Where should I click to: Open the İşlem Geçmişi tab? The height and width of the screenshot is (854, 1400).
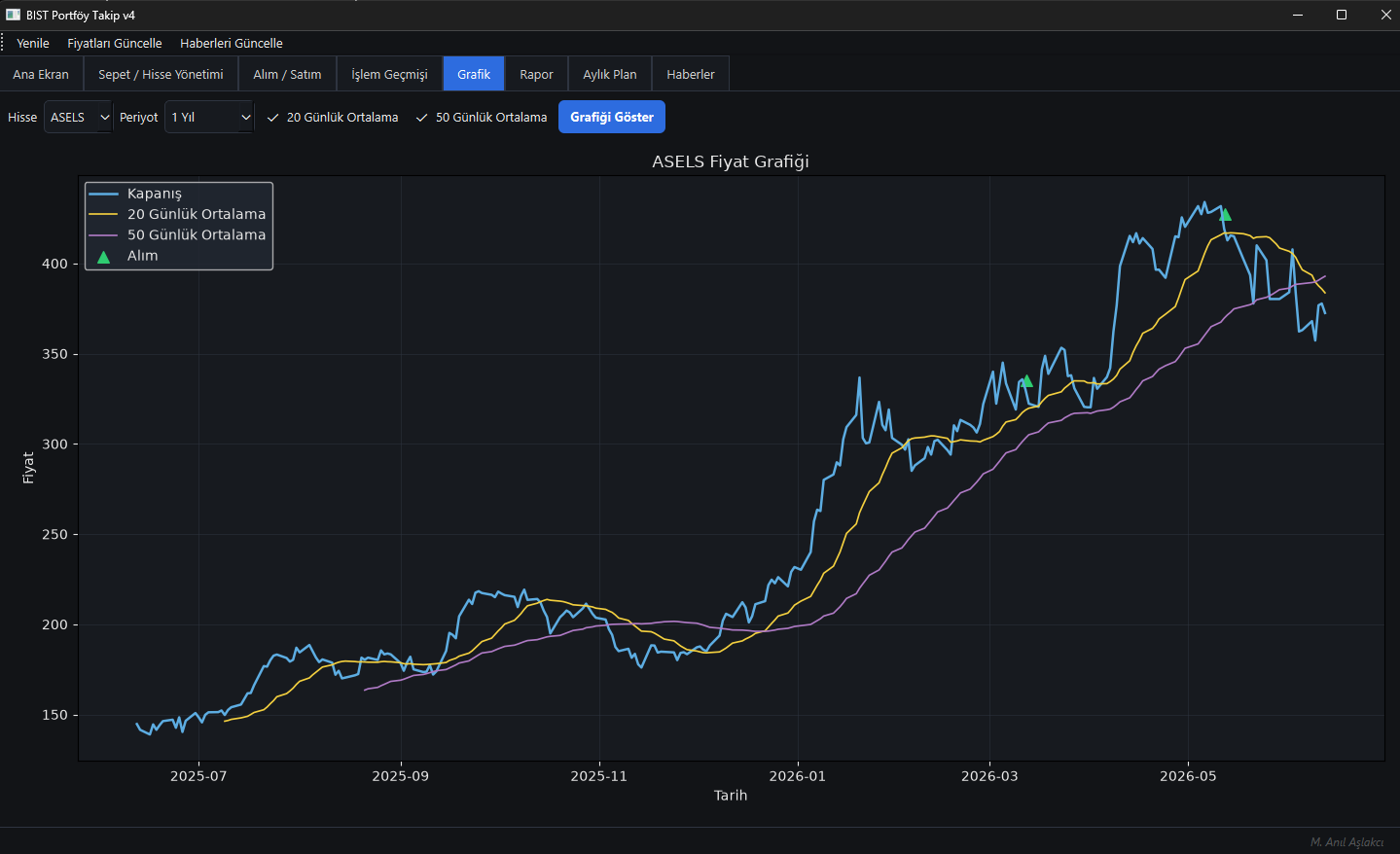pos(389,74)
